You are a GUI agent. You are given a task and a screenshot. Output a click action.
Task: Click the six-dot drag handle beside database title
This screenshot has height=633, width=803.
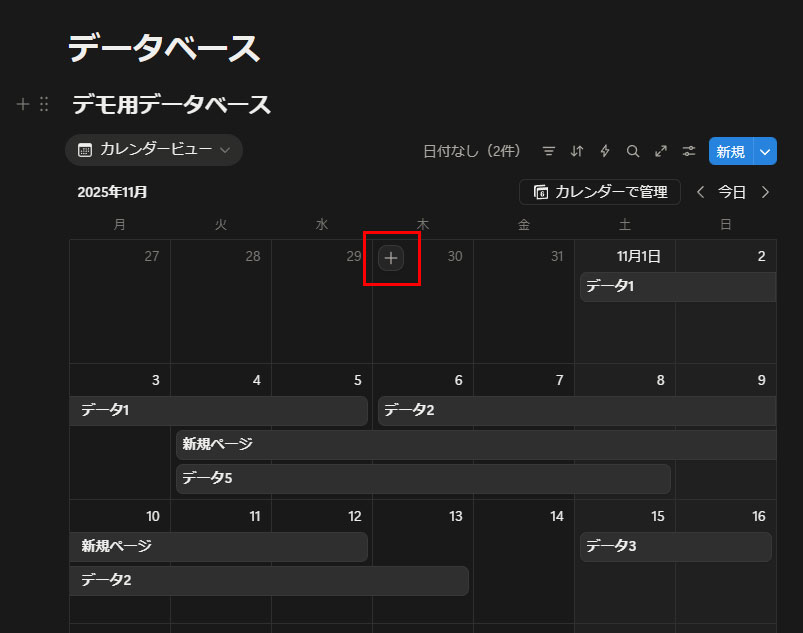(x=44, y=104)
